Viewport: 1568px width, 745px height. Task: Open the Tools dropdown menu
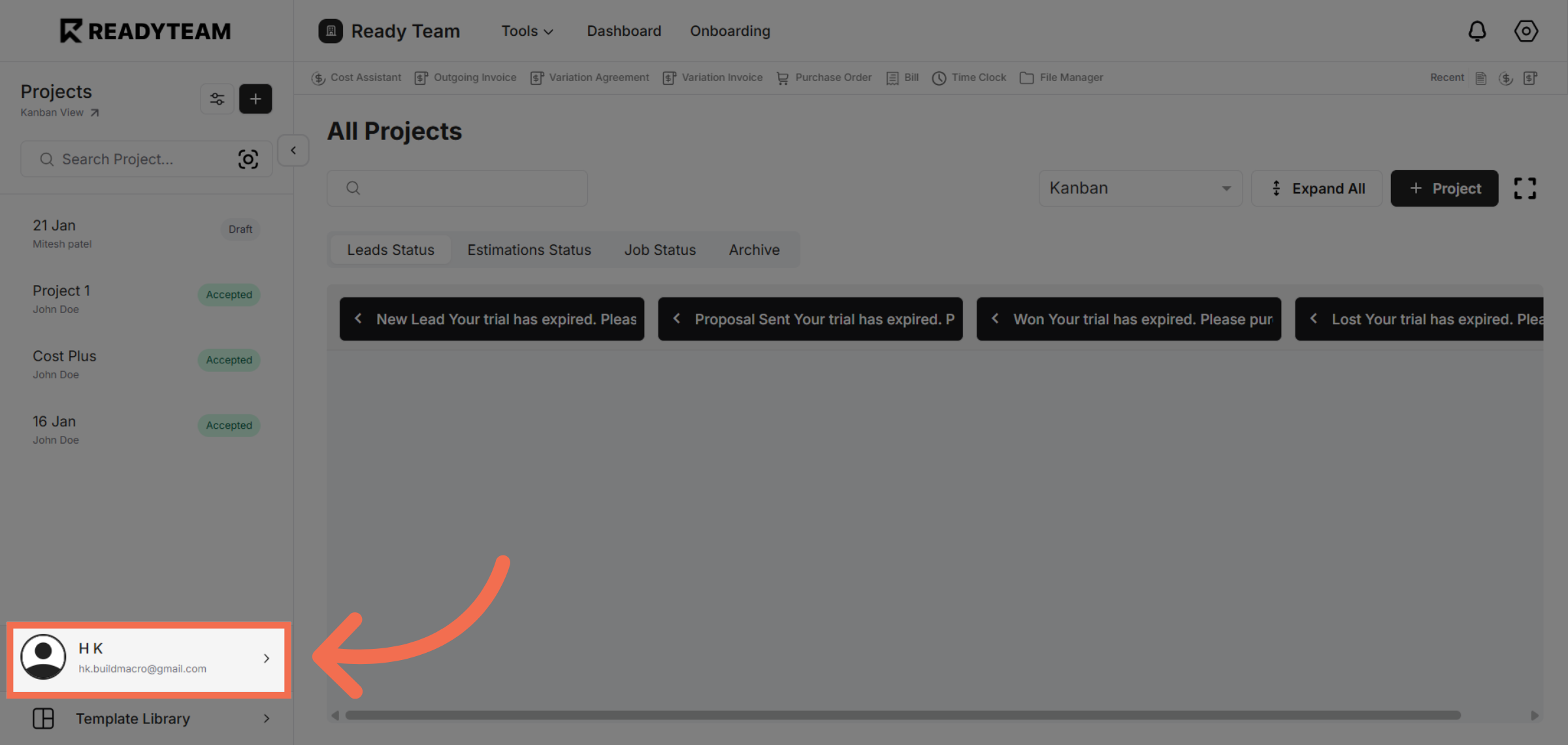click(527, 31)
